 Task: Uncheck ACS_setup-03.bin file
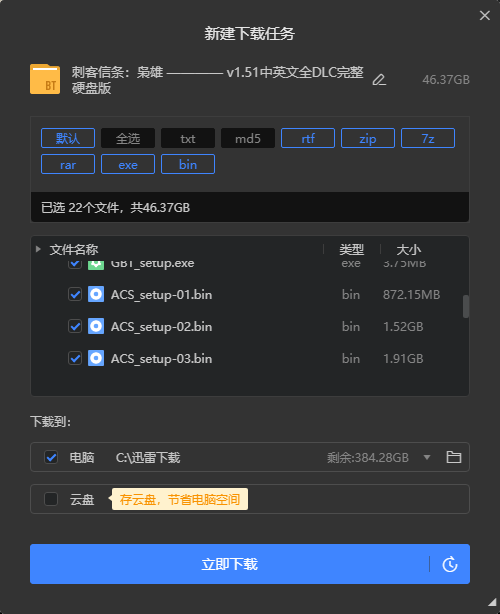point(75,358)
